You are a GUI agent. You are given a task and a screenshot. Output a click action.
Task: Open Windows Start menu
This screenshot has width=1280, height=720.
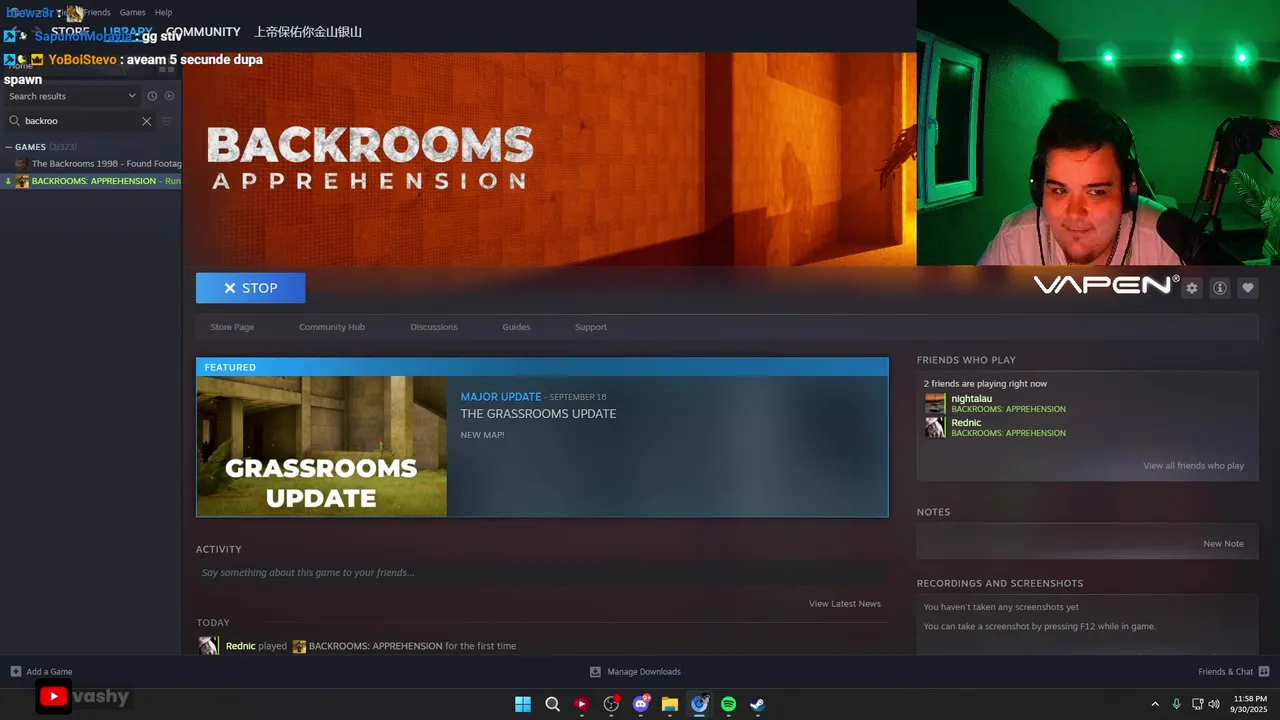point(523,704)
